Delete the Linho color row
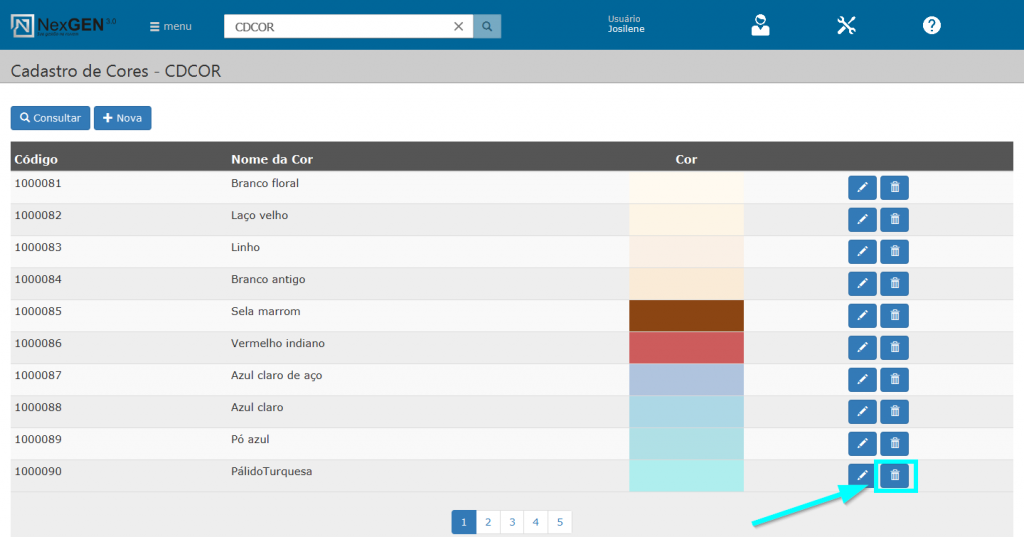 coord(895,251)
